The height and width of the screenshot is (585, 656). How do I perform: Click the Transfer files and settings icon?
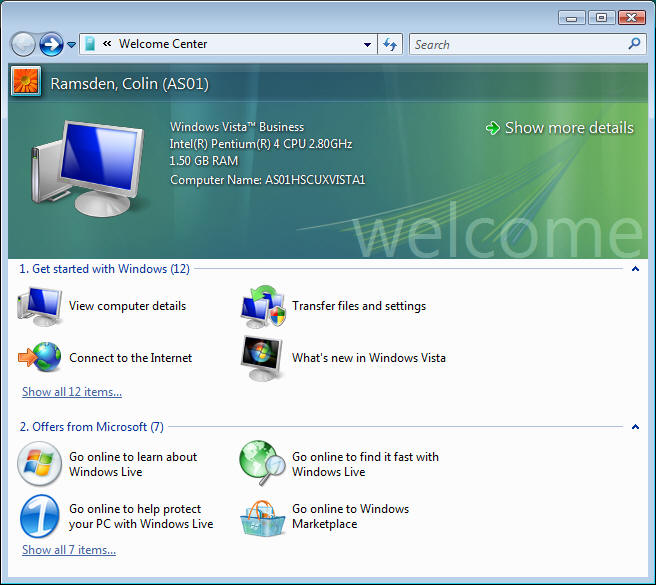coord(263,306)
